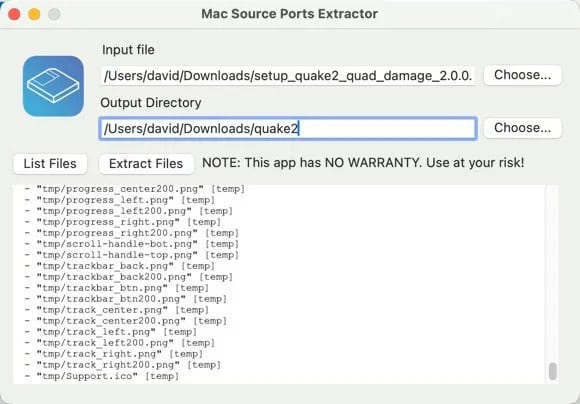The image size is (580, 404).
Task: Select the tmp/trackbar_btn200.png line
Action: point(126,299)
